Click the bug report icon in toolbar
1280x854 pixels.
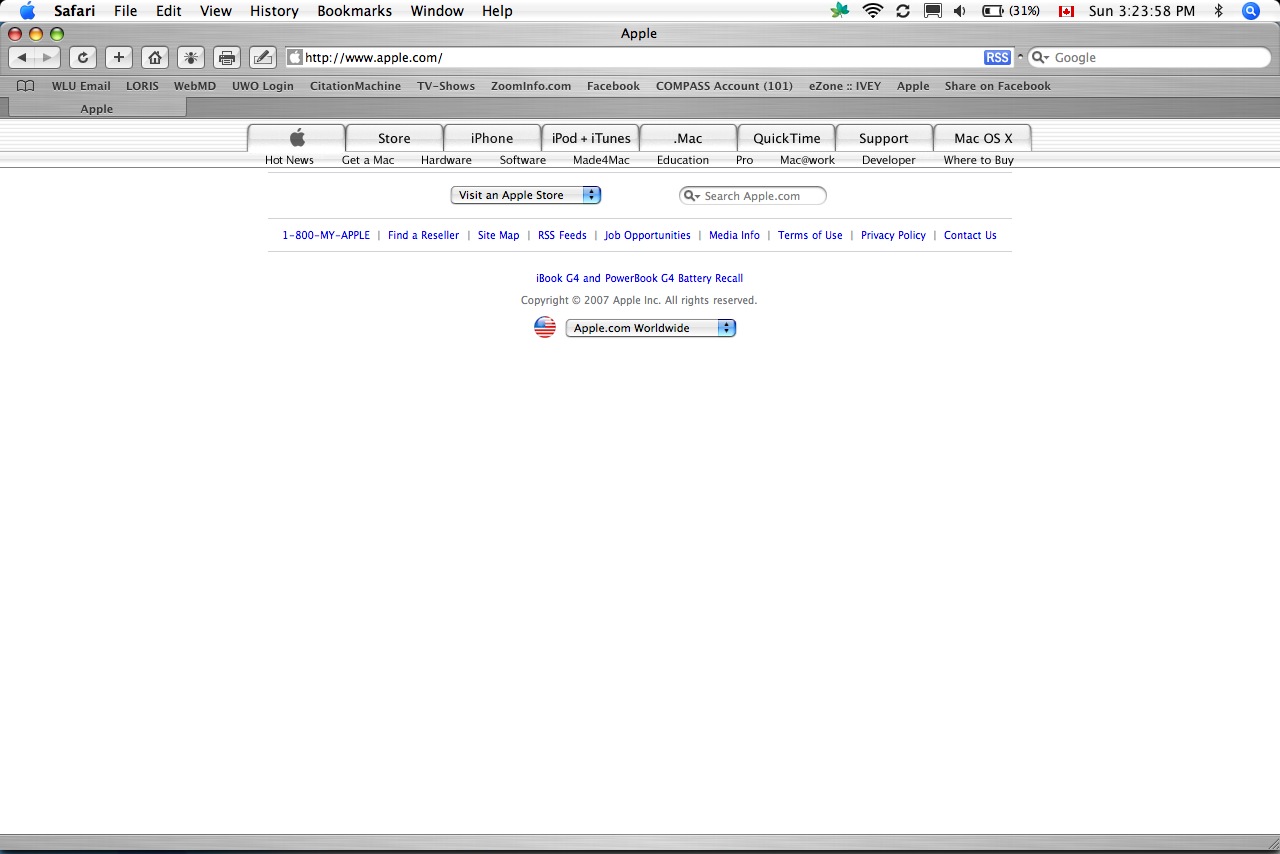[190, 57]
